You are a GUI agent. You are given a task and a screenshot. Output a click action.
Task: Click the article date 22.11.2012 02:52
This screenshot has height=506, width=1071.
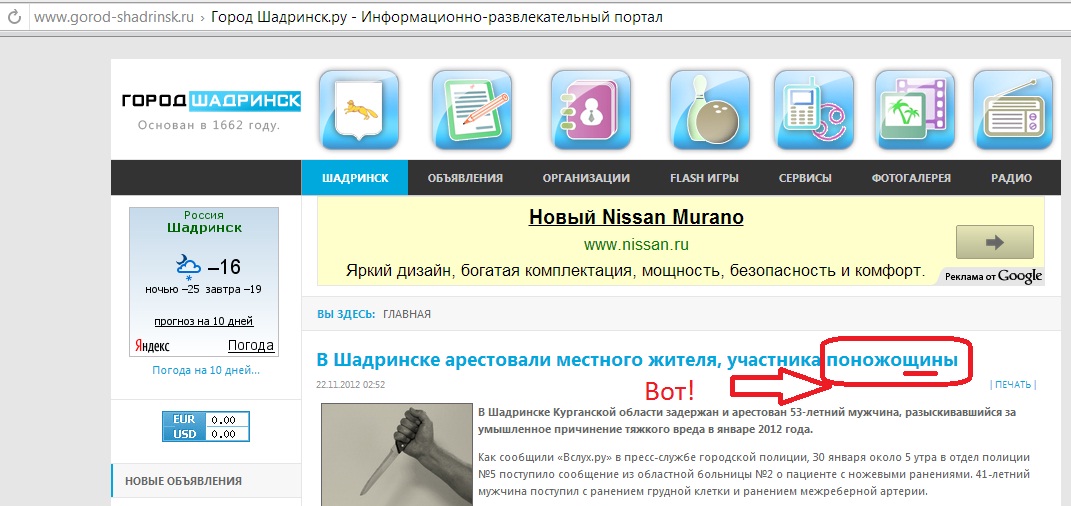pyautogui.click(x=350, y=384)
